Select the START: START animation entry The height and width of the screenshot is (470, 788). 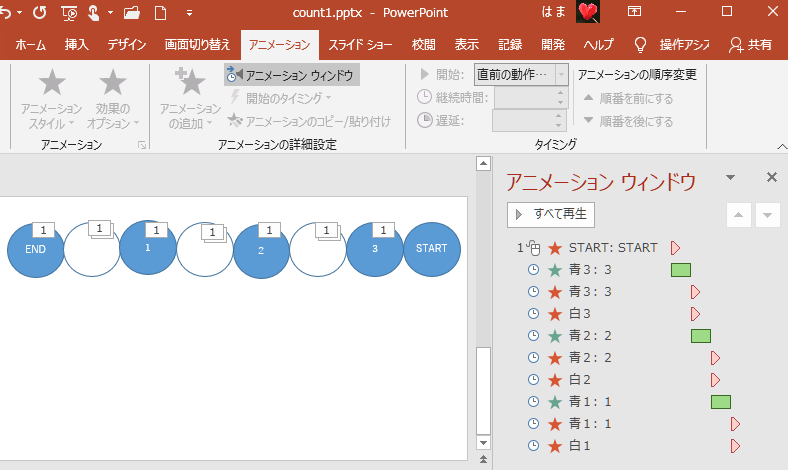click(x=612, y=247)
